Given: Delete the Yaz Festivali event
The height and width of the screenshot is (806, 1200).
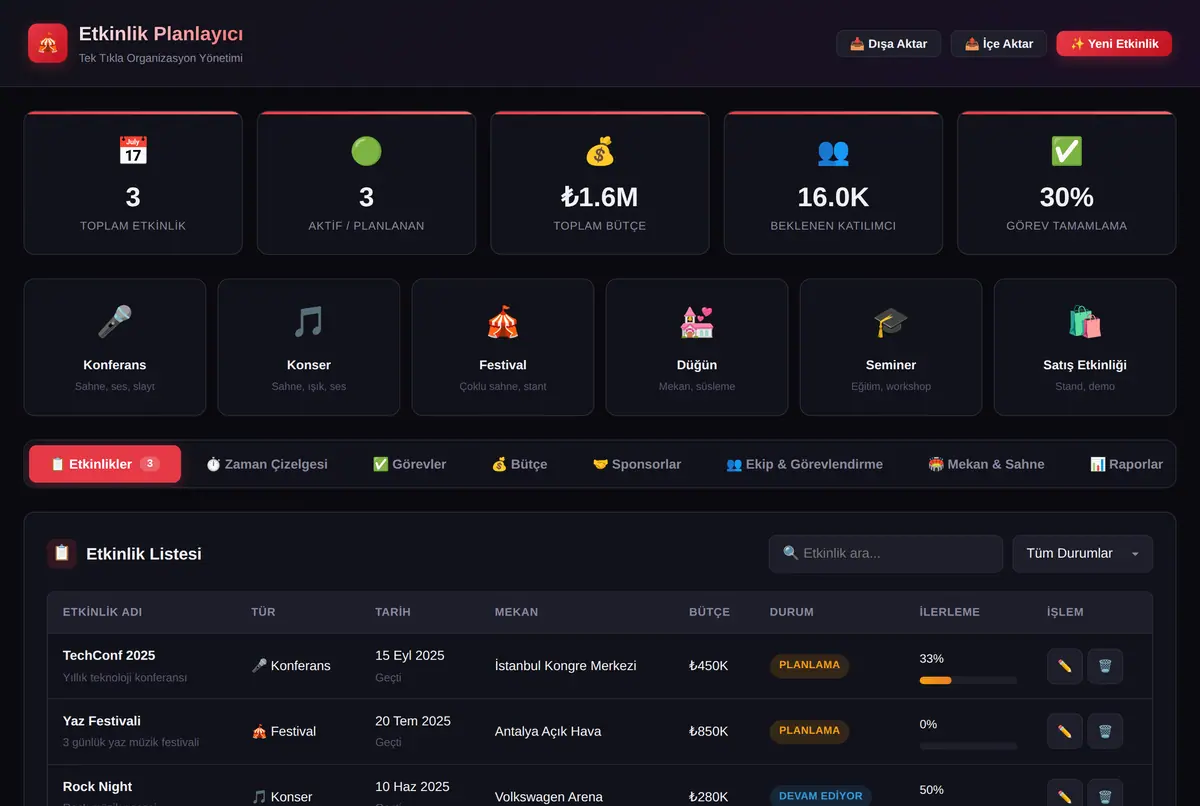Looking at the screenshot, I should [x=1105, y=731].
